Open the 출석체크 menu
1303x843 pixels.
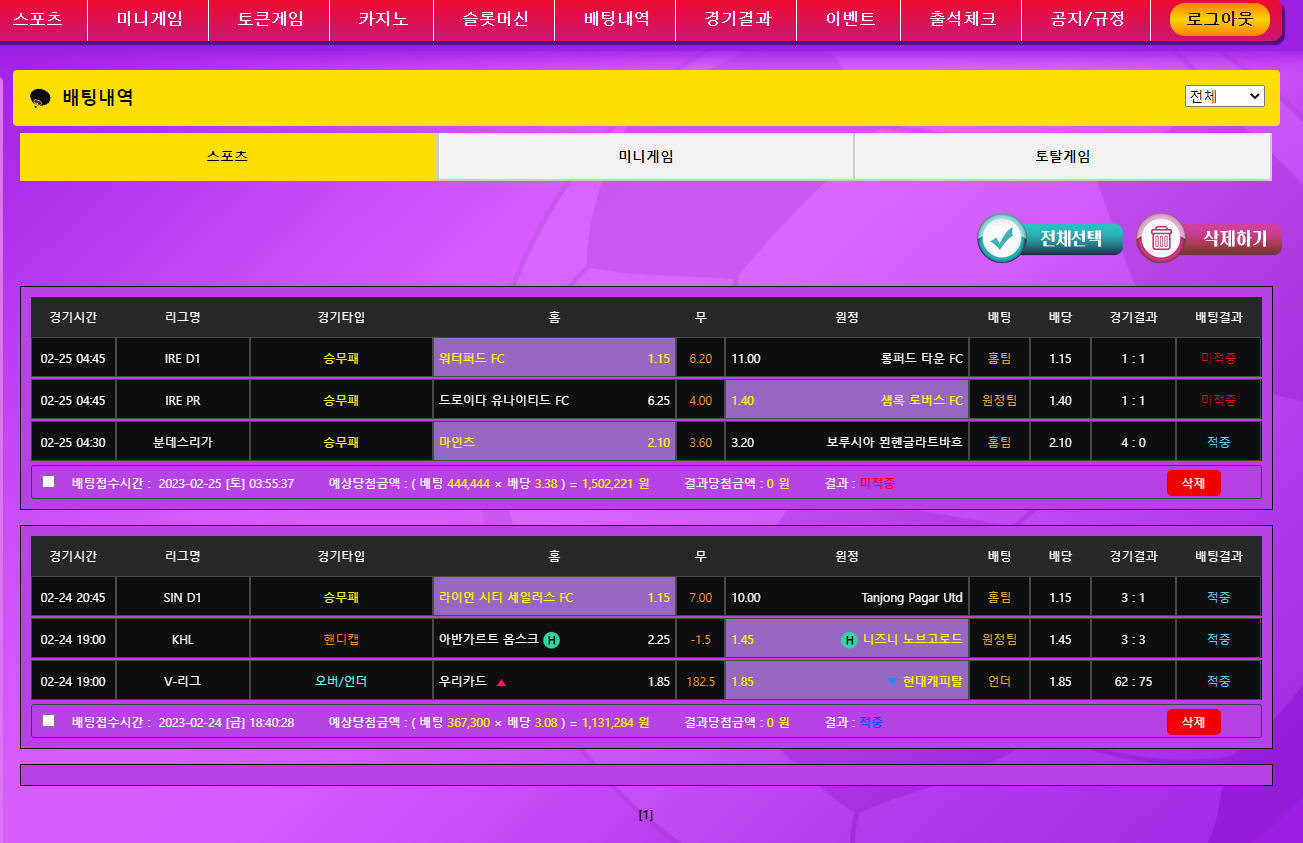click(x=962, y=19)
